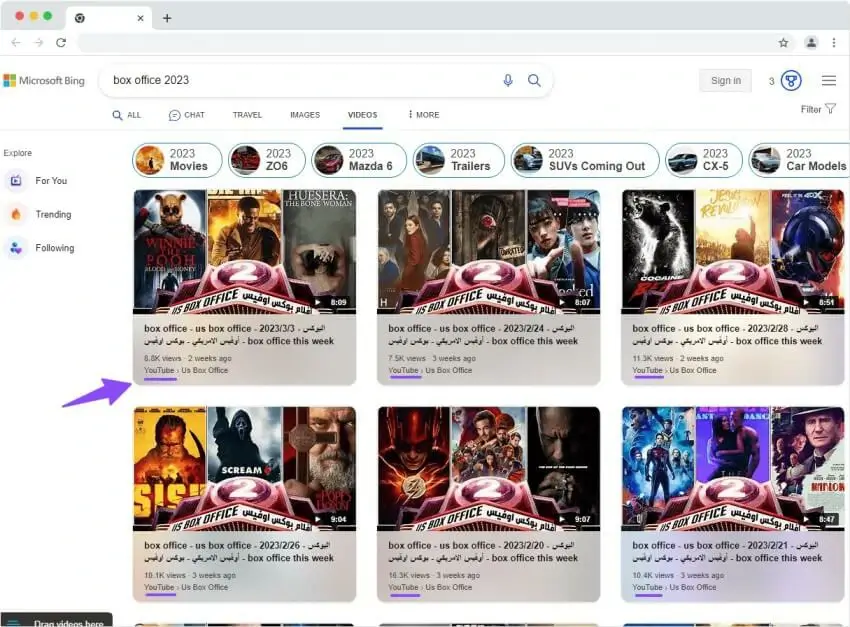
Task: Click the Microsoft Rewards trophy icon
Action: pyautogui.click(x=790, y=80)
